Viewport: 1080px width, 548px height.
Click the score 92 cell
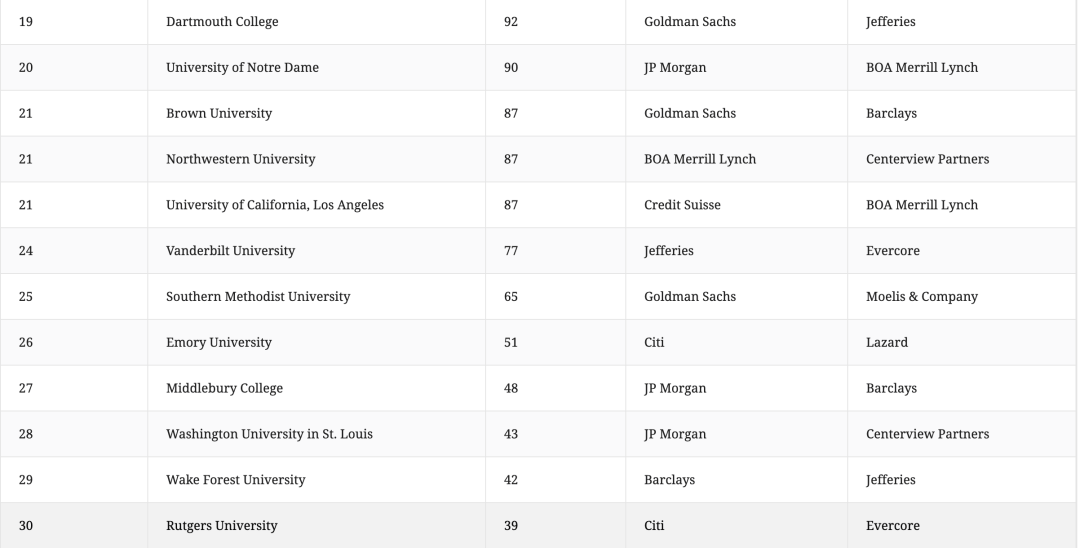(x=555, y=22)
